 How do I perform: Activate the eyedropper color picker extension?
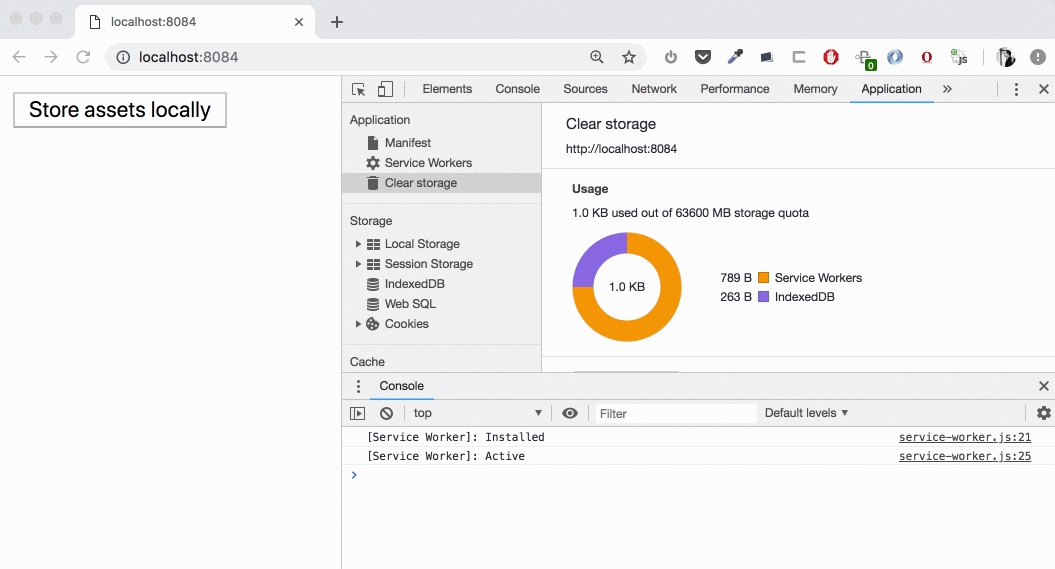(x=735, y=57)
